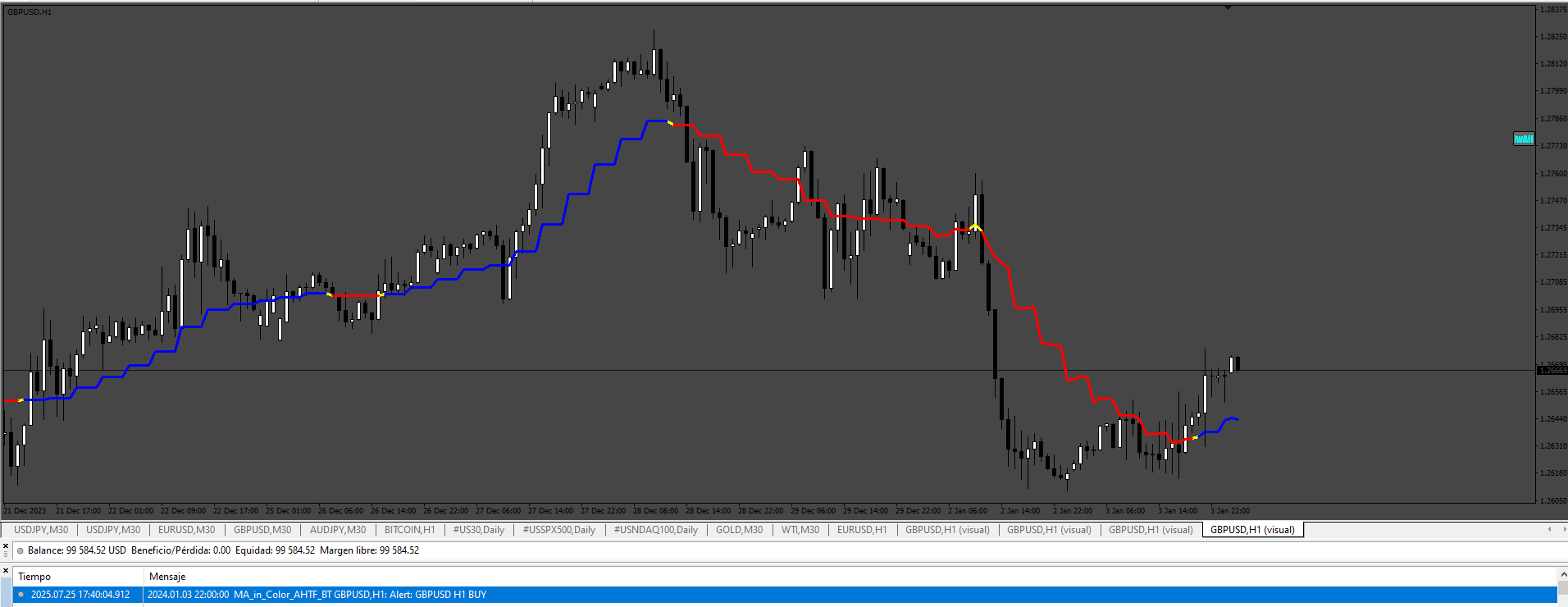
Task: Click the 3 Jan 22:00 time label
Action: [x=1230, y=511]
